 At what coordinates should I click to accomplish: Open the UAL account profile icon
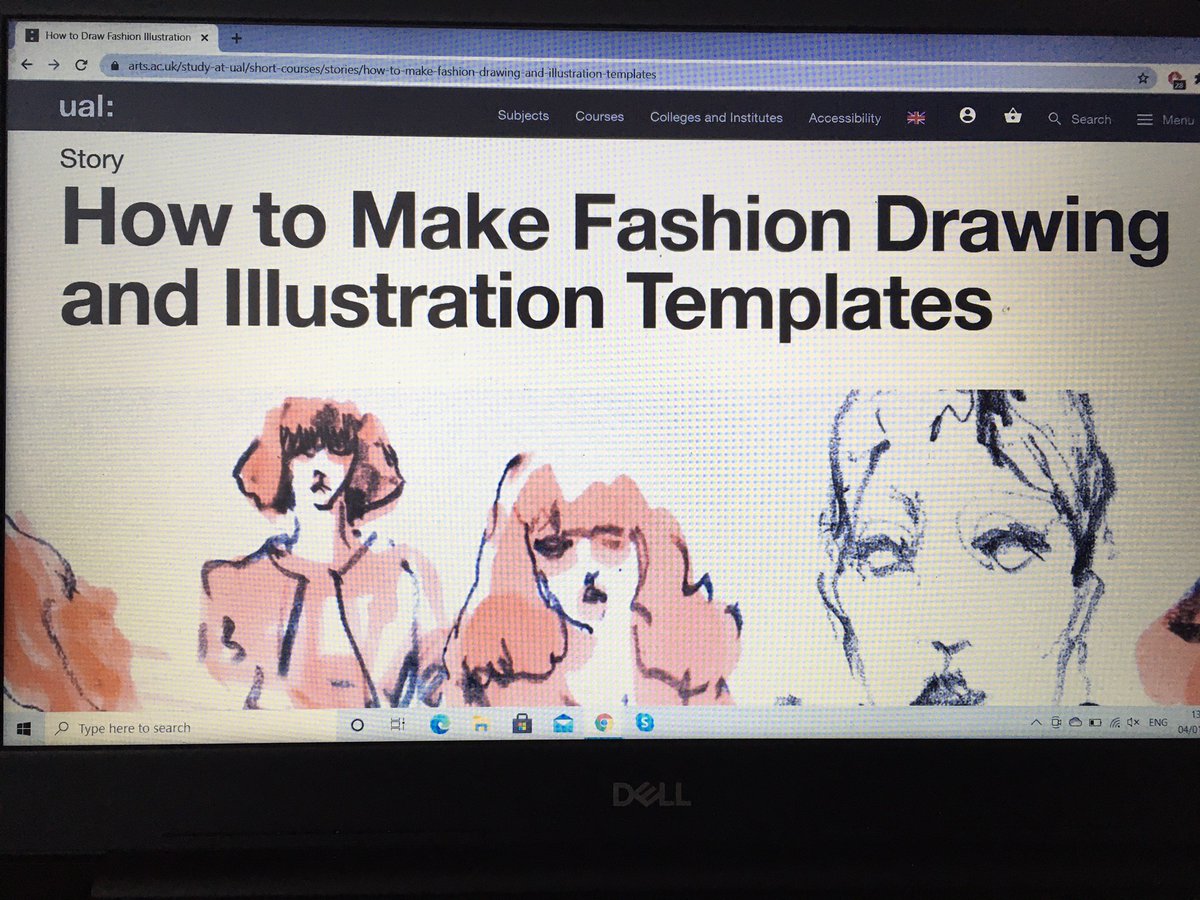tap(967, 116)
